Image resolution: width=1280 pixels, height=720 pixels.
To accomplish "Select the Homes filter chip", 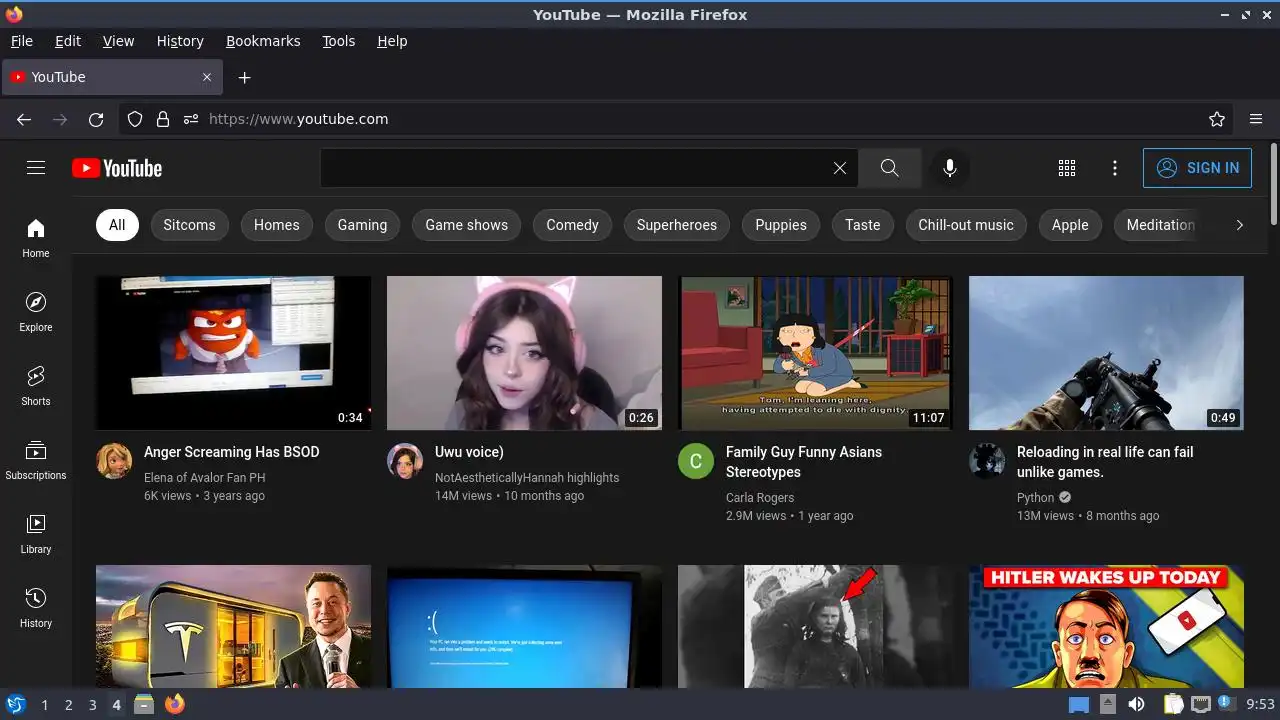I will pyautogui.click(x=277, y=225).
